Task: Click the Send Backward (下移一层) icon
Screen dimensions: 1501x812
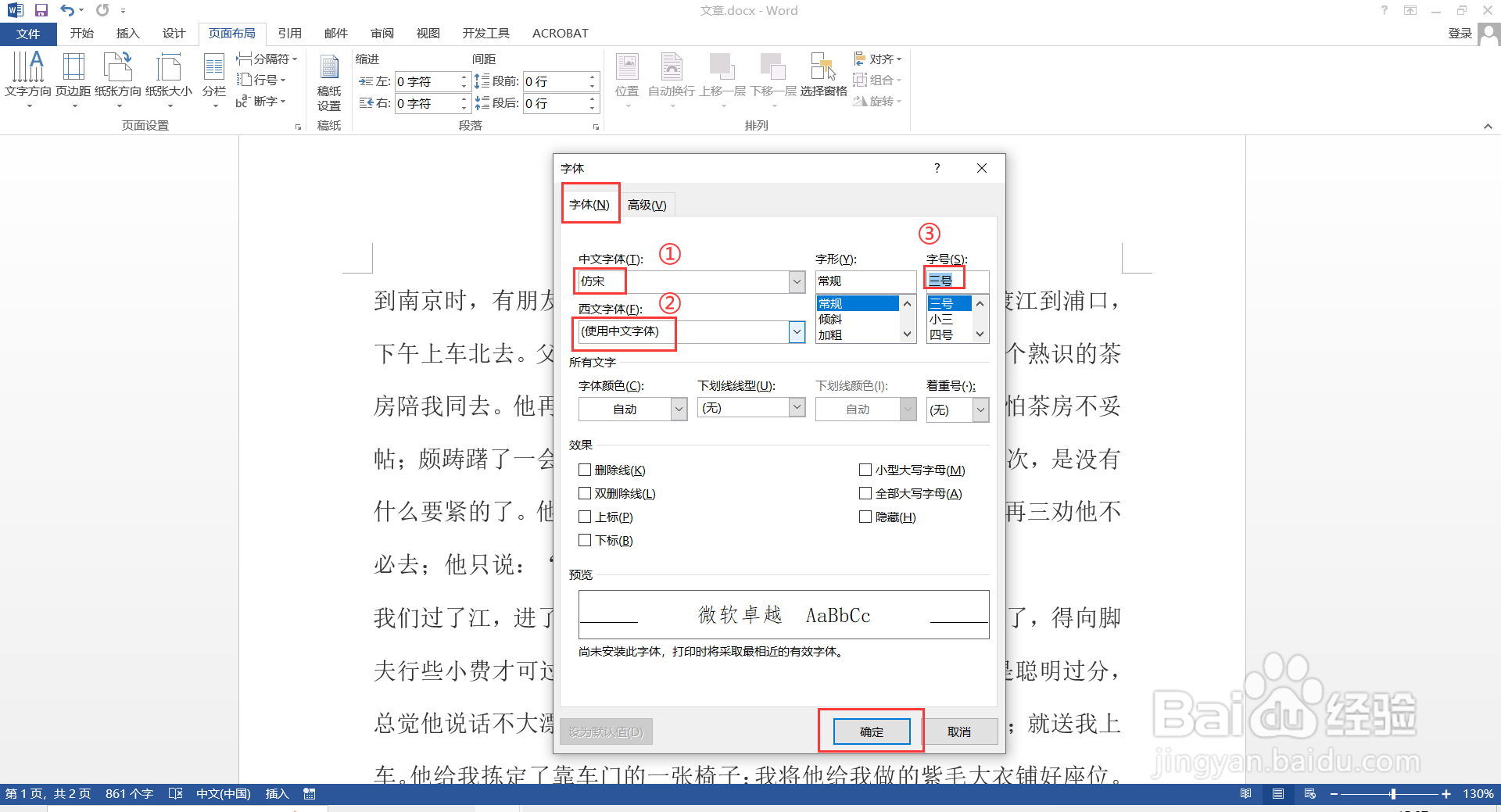Action: click(773, 79)
